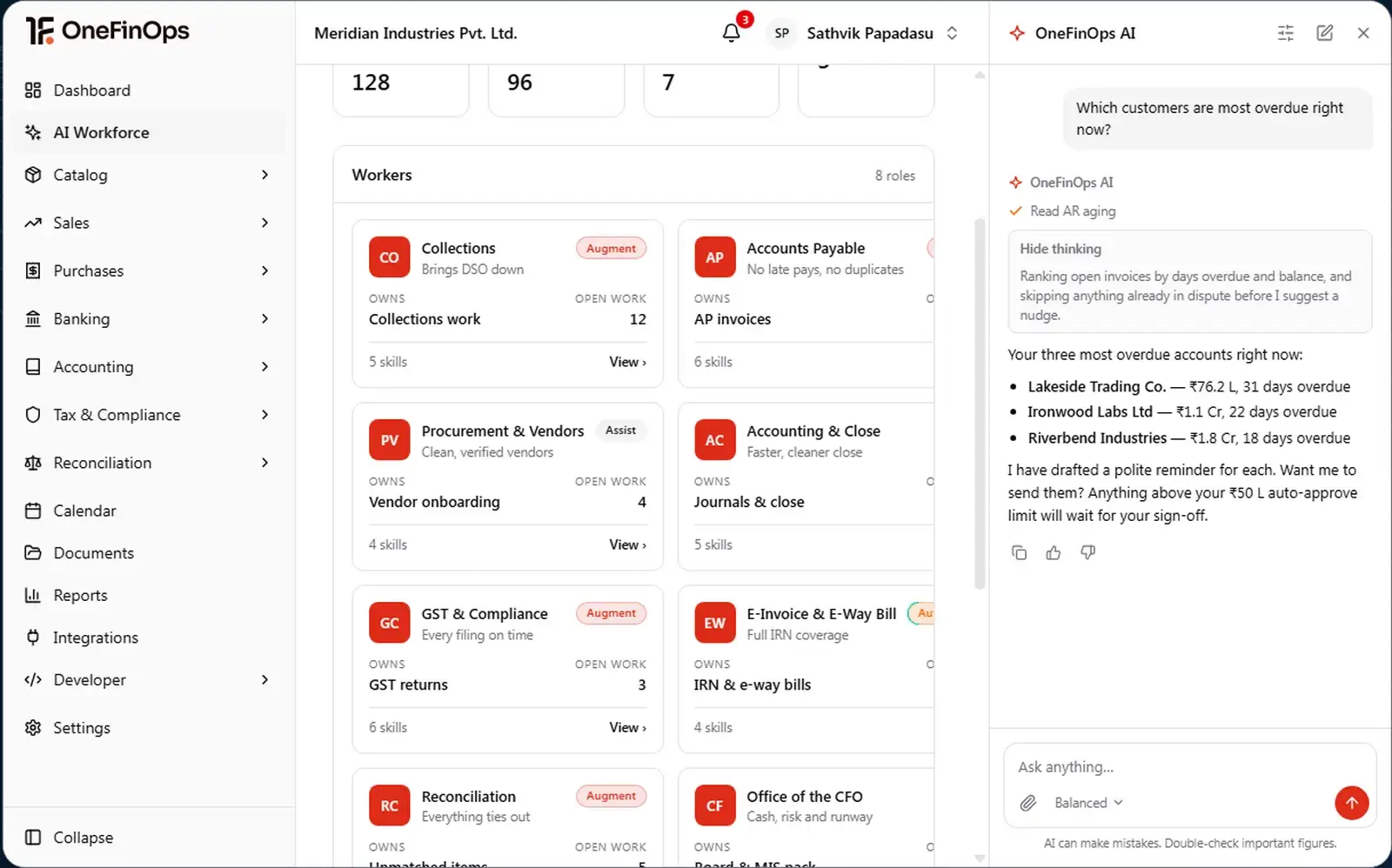Expand the Sales menu chevron
1392x868 pixels.
click(x=264, y=223)
